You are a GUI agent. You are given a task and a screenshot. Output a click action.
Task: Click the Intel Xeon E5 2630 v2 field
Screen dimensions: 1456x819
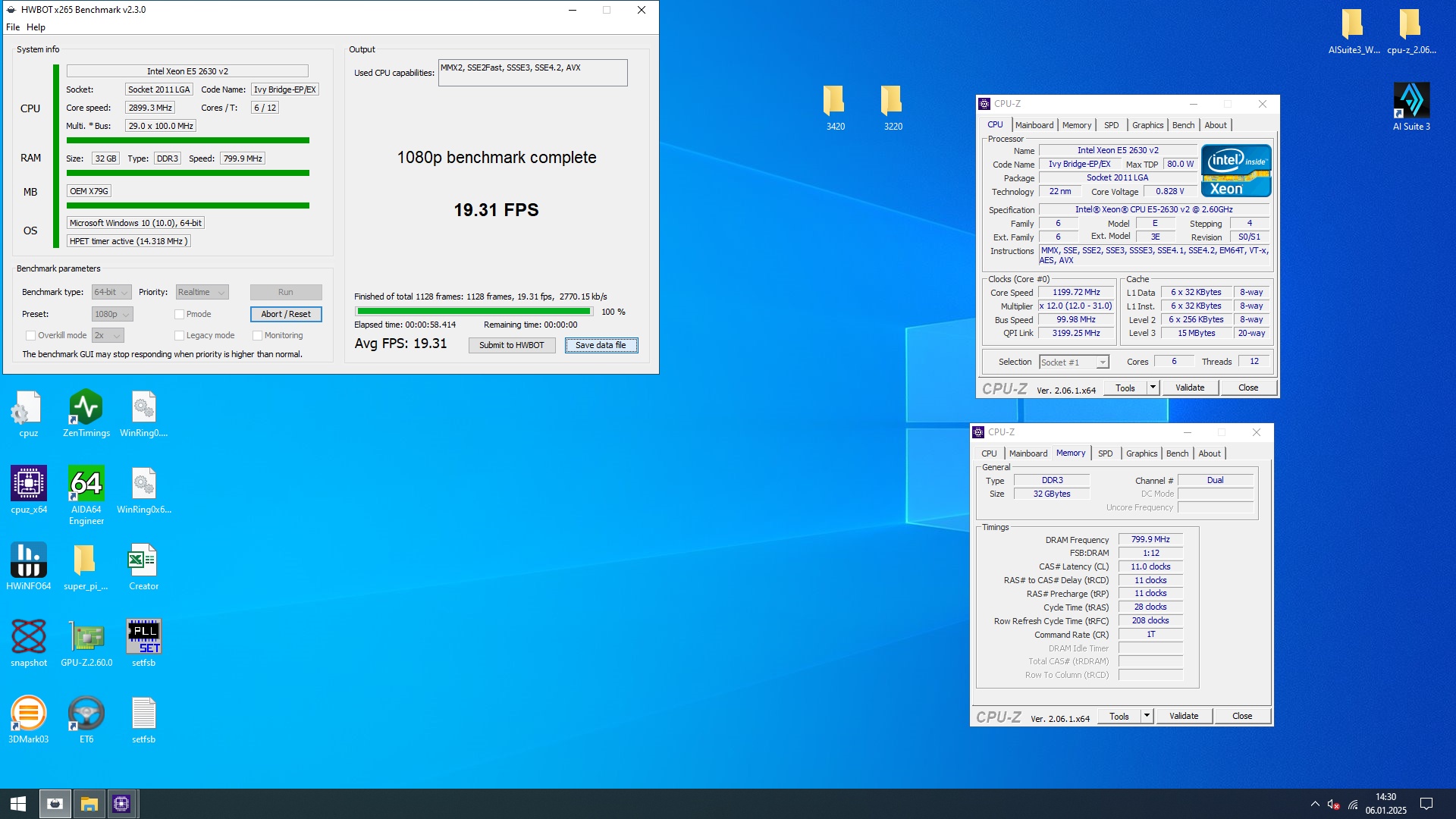click(187, 71)
